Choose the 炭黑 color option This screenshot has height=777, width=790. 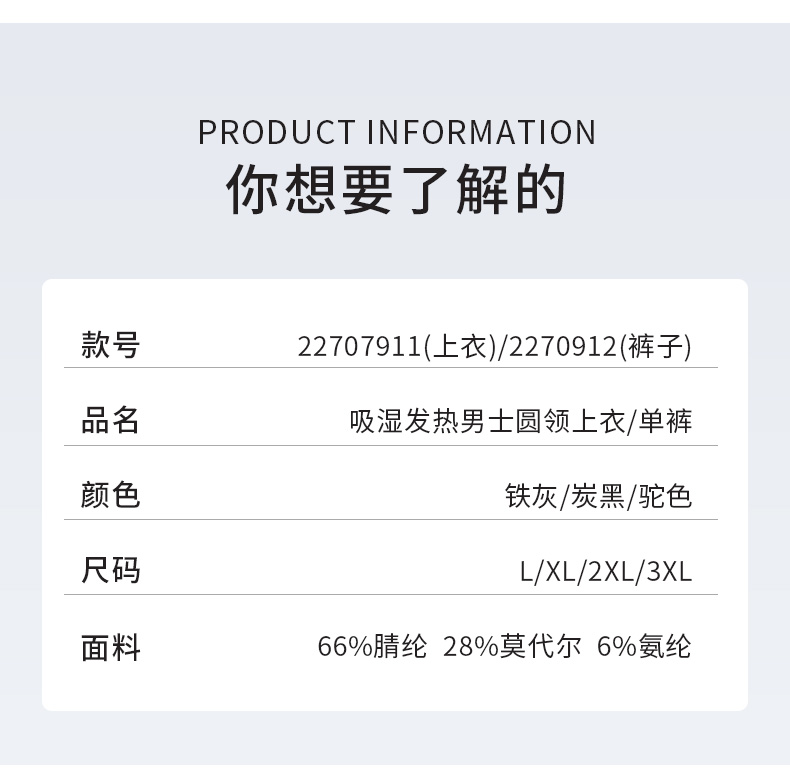coord(598,496)
